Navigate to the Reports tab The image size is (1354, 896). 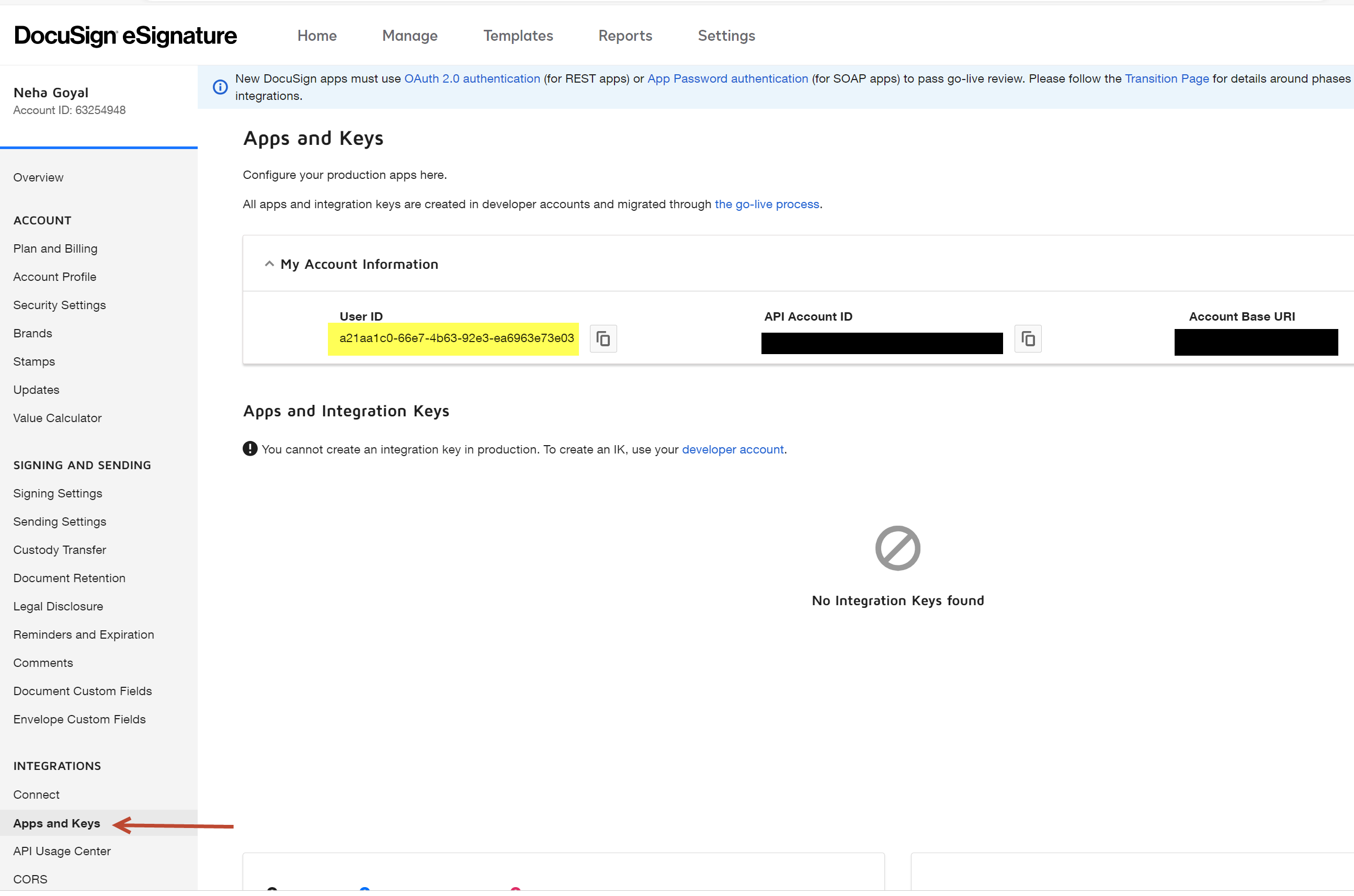pos(625,36)
